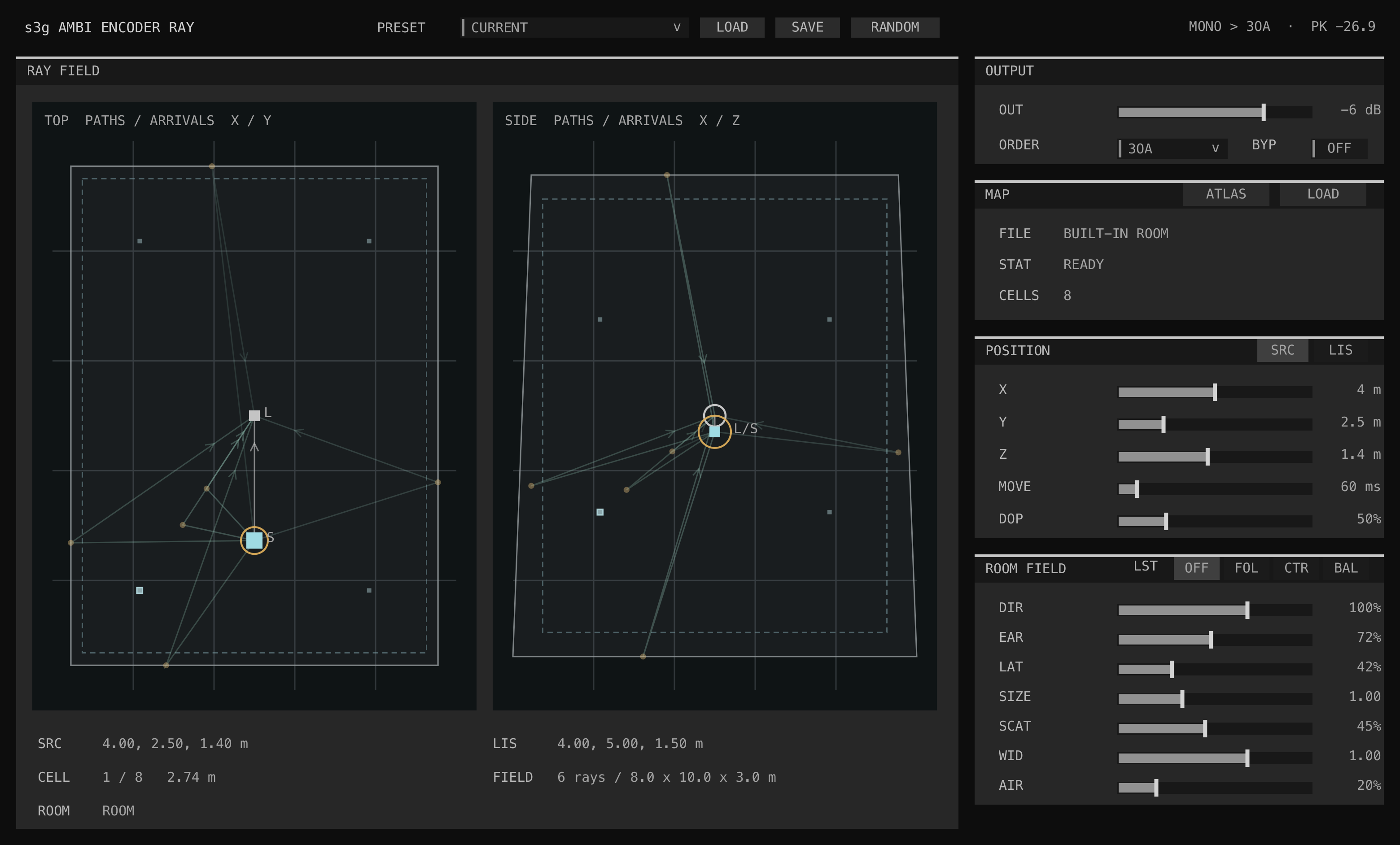
Task: Click the FIELD readout 6 rays / 8.0 x 10.0 x 3.0 m
Action: (666, 777)
